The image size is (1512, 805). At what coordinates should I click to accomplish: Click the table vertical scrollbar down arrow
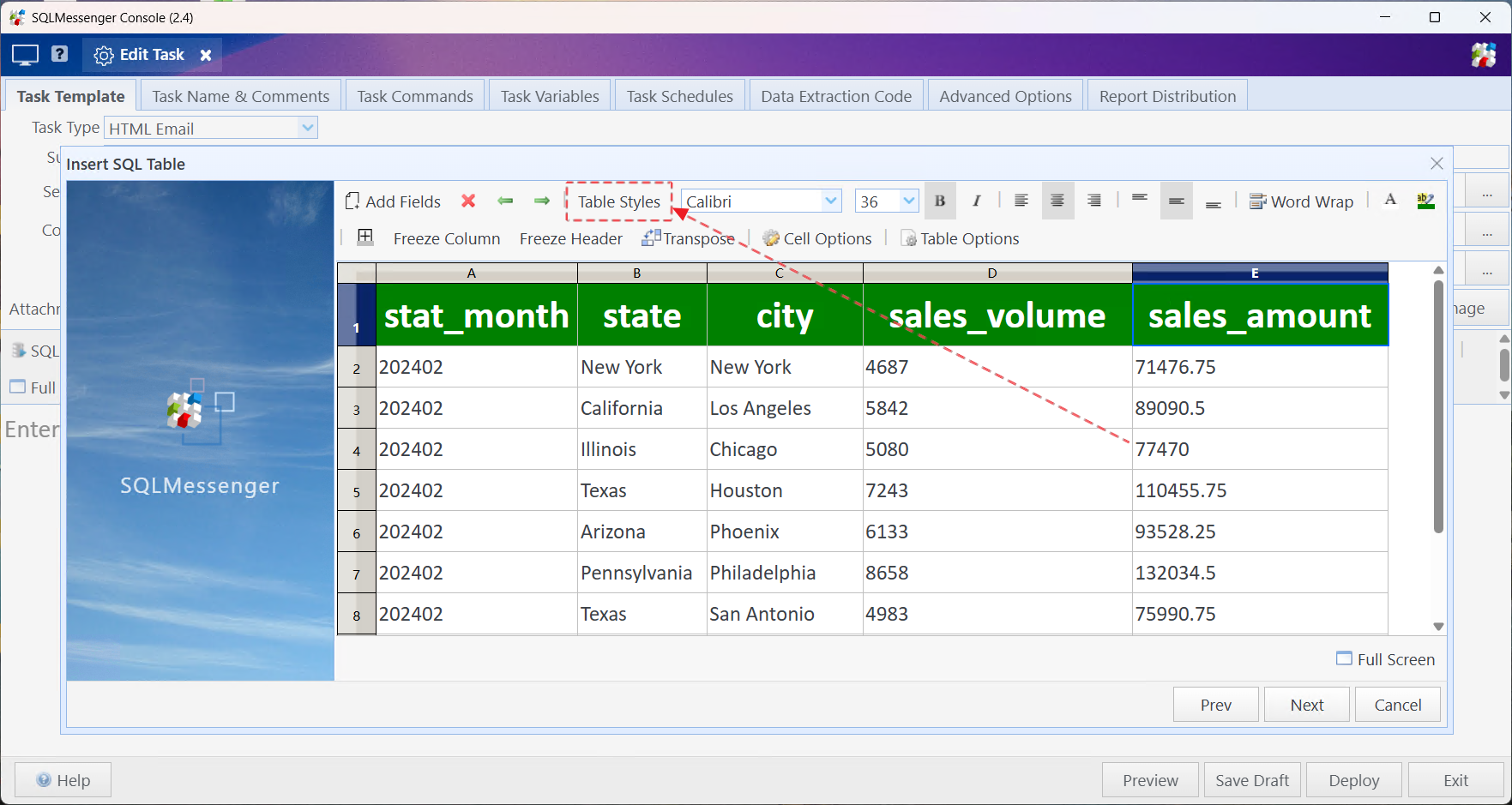(1438, 627)
